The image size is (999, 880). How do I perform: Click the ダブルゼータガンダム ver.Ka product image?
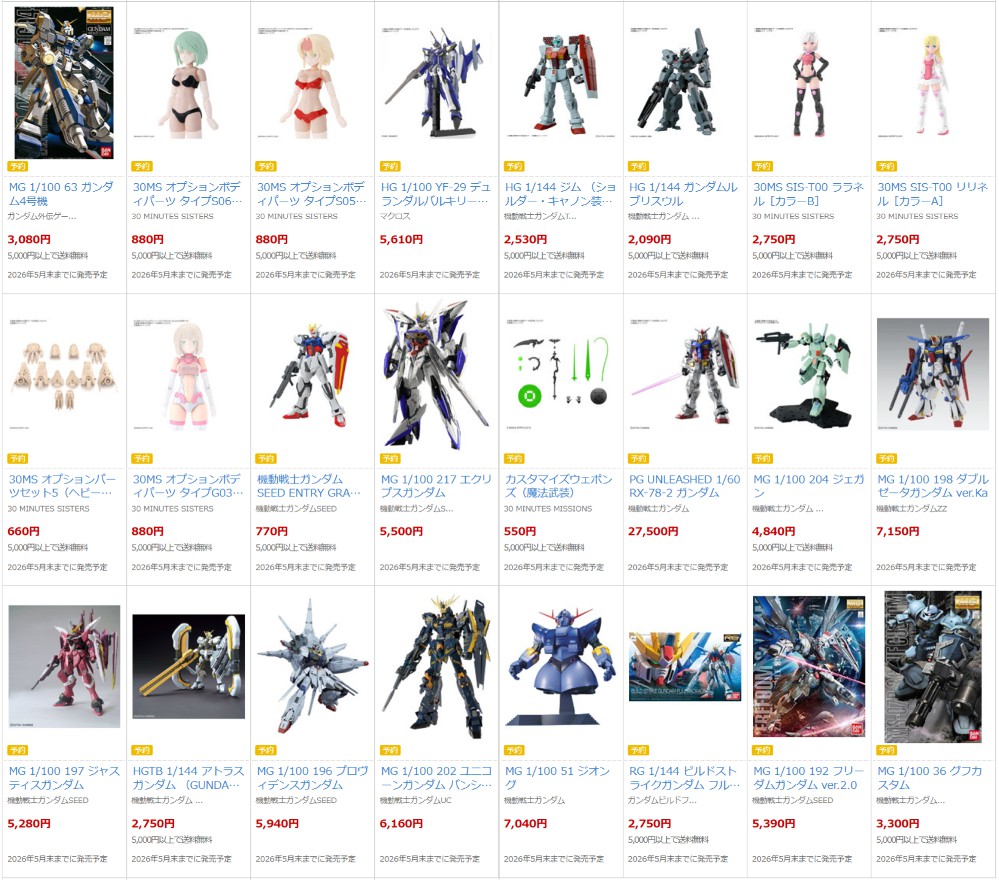click(x=933, y=375)
